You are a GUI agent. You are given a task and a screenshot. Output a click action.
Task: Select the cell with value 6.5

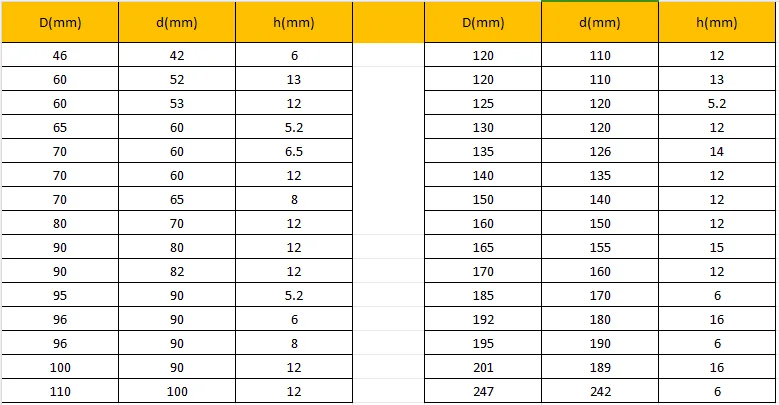[294, 151]
